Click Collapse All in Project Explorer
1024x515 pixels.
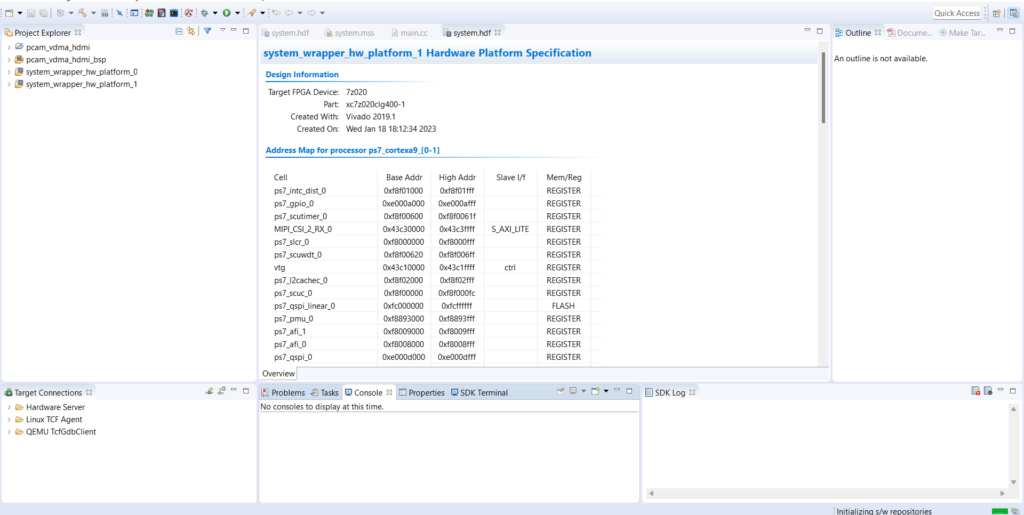tap(179, 32)
